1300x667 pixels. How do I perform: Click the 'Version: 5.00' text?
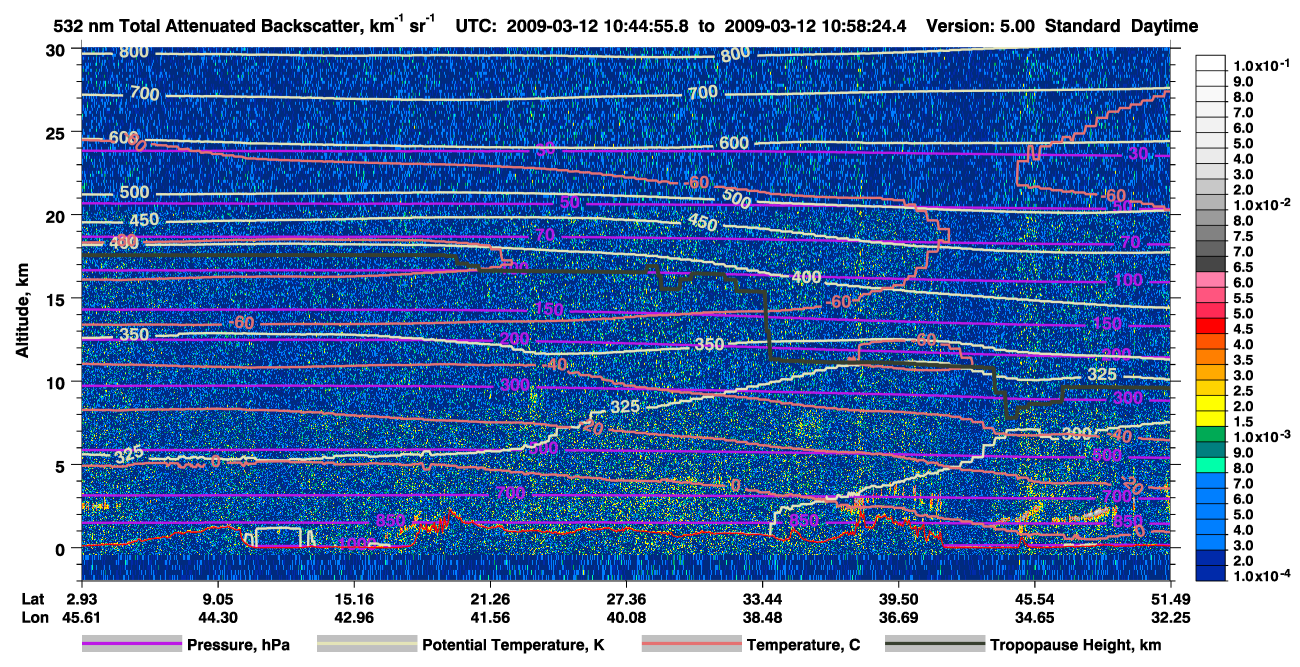point(983,27)
